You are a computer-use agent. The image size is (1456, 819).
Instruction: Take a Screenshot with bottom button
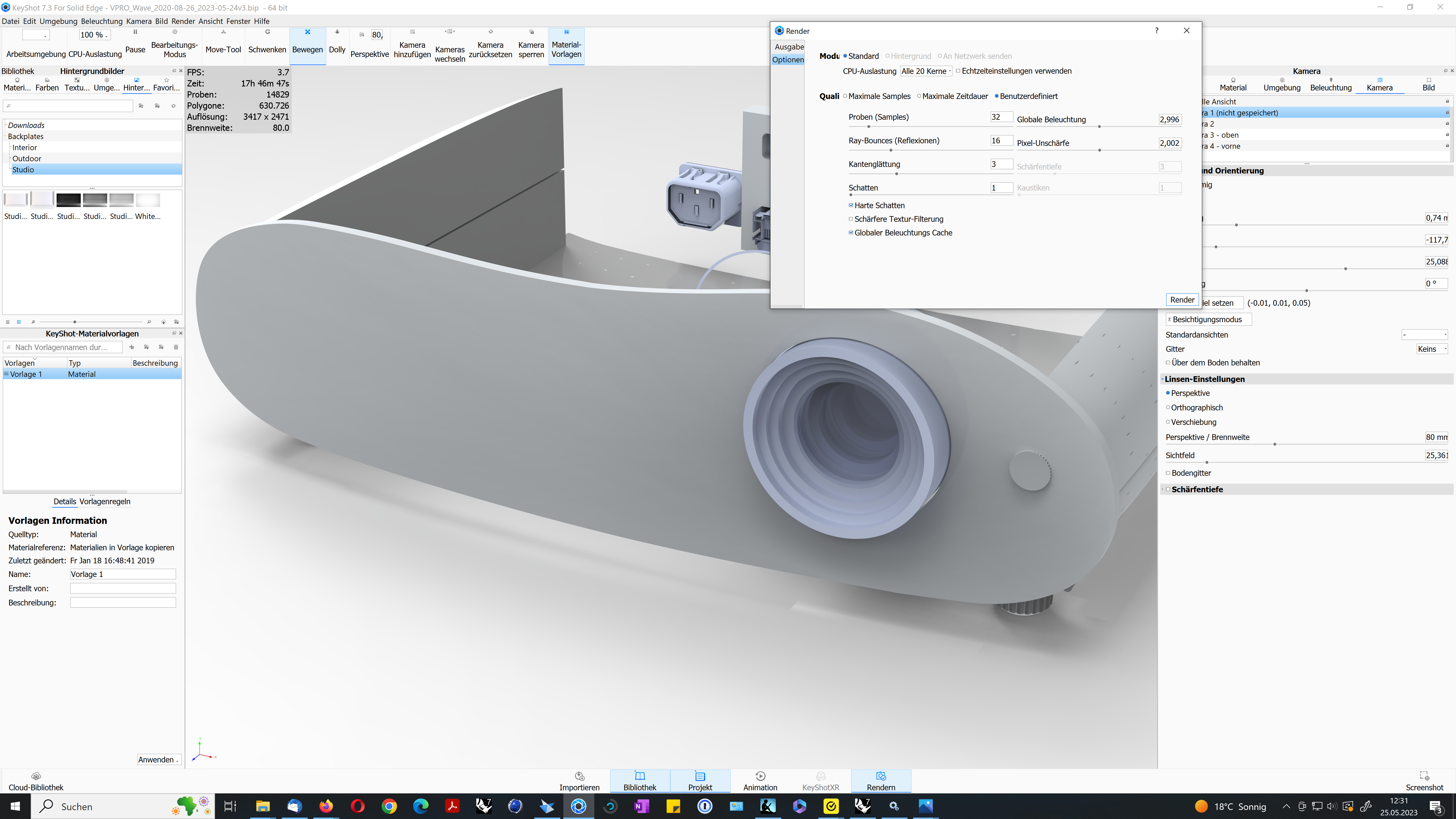point(1424,781)
